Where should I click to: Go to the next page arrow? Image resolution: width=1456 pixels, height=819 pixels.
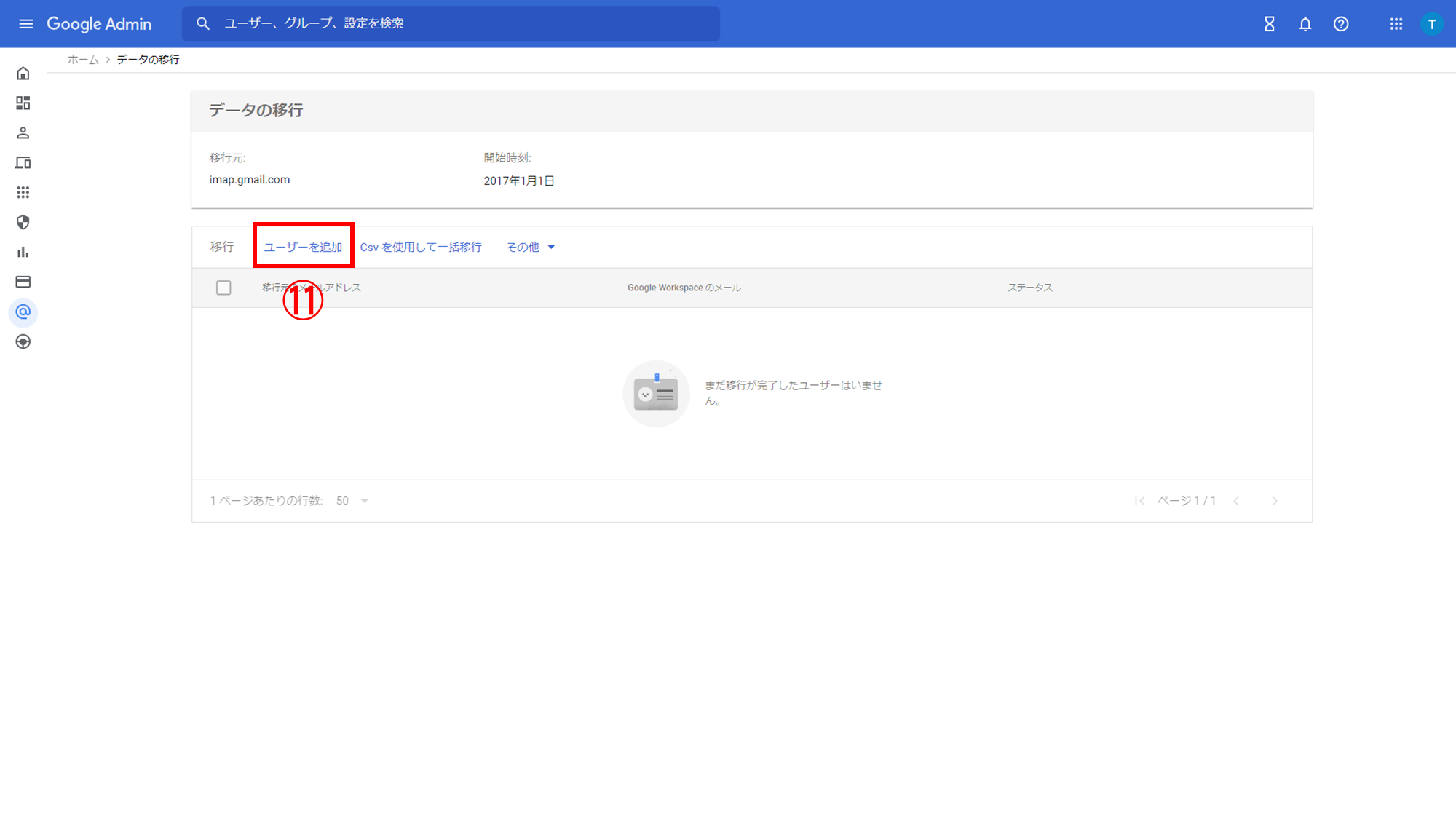[1275, 501]
